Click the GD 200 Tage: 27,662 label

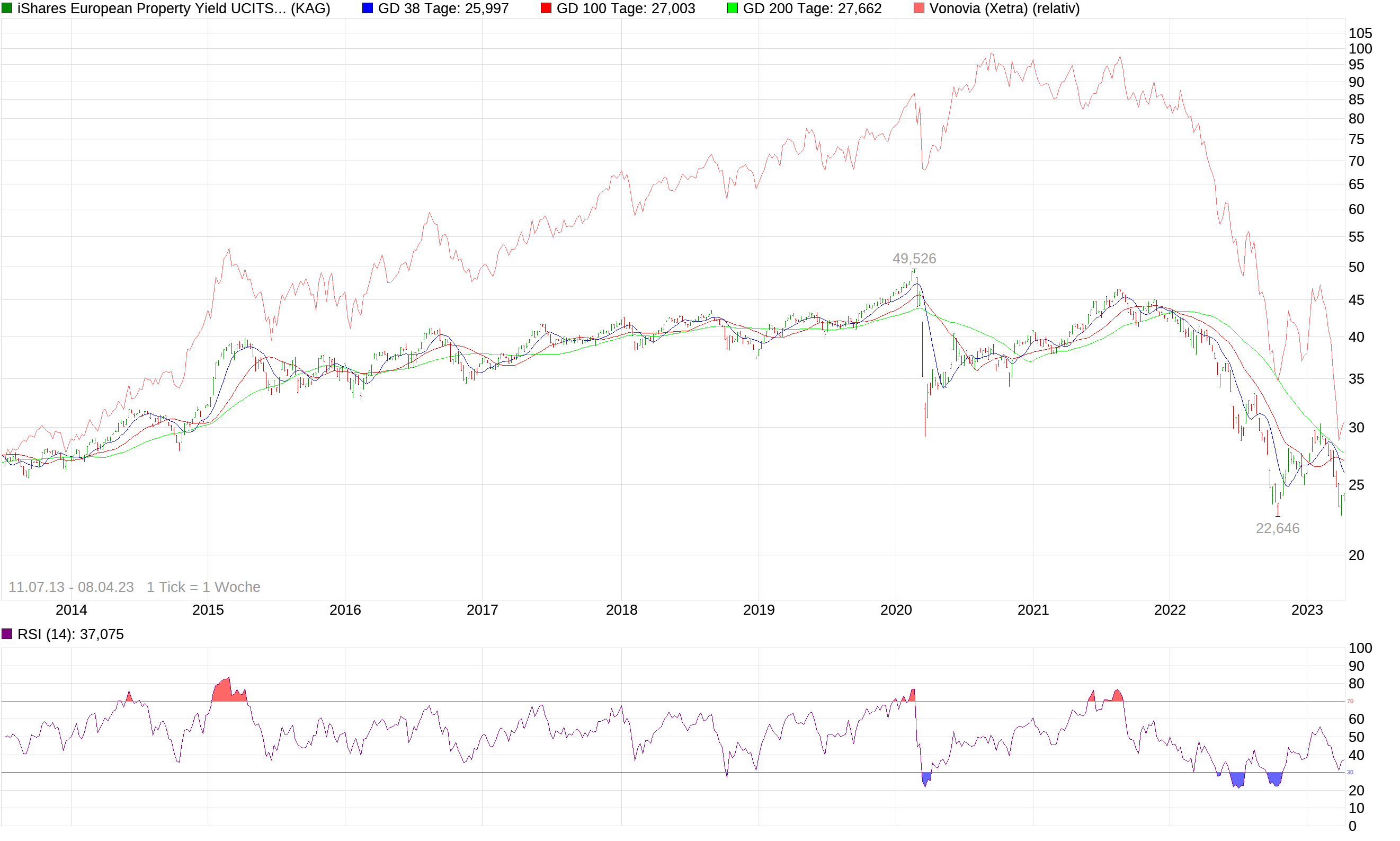point(812,8)
